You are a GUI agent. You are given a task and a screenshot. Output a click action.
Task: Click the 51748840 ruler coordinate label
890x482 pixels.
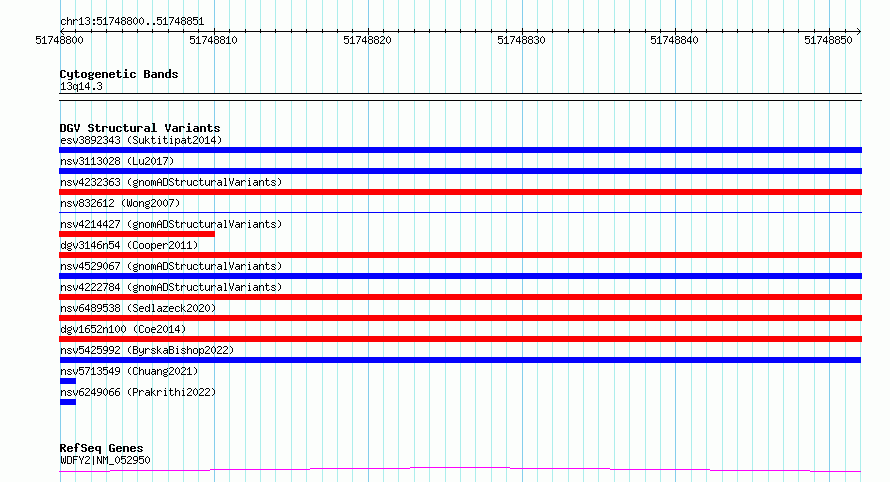(674, 40)
